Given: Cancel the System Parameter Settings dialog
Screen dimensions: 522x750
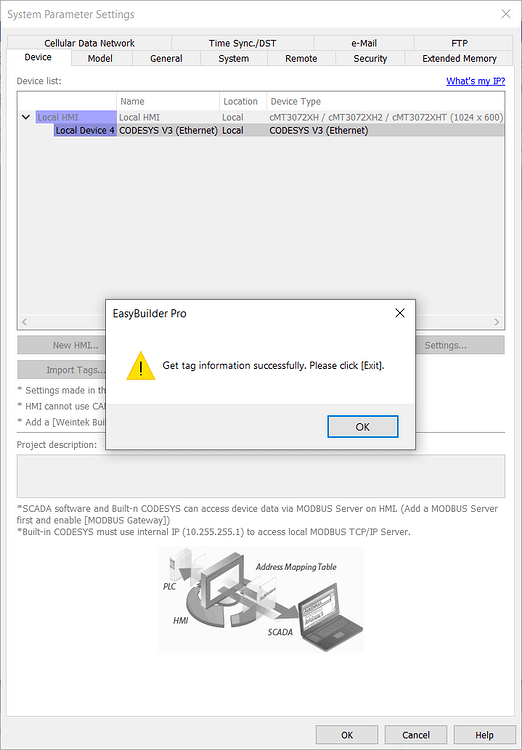Looking at the screenshot, I should 416,735.
